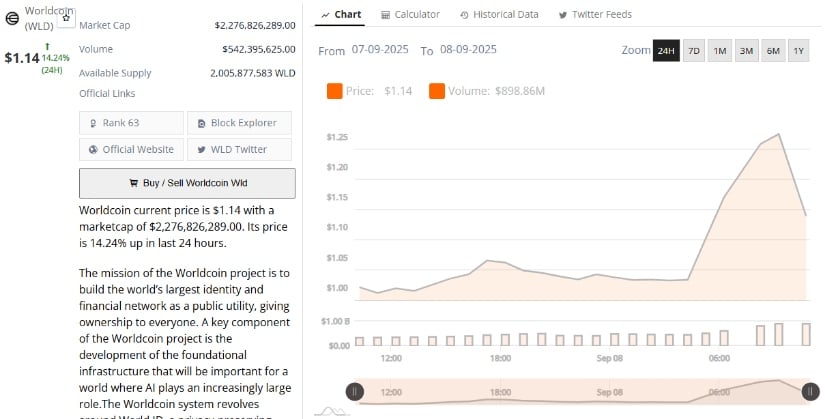Viewport: 825px width, 419px height.
Task: Click the Official Links label
Action: click(x=107, y=94)
